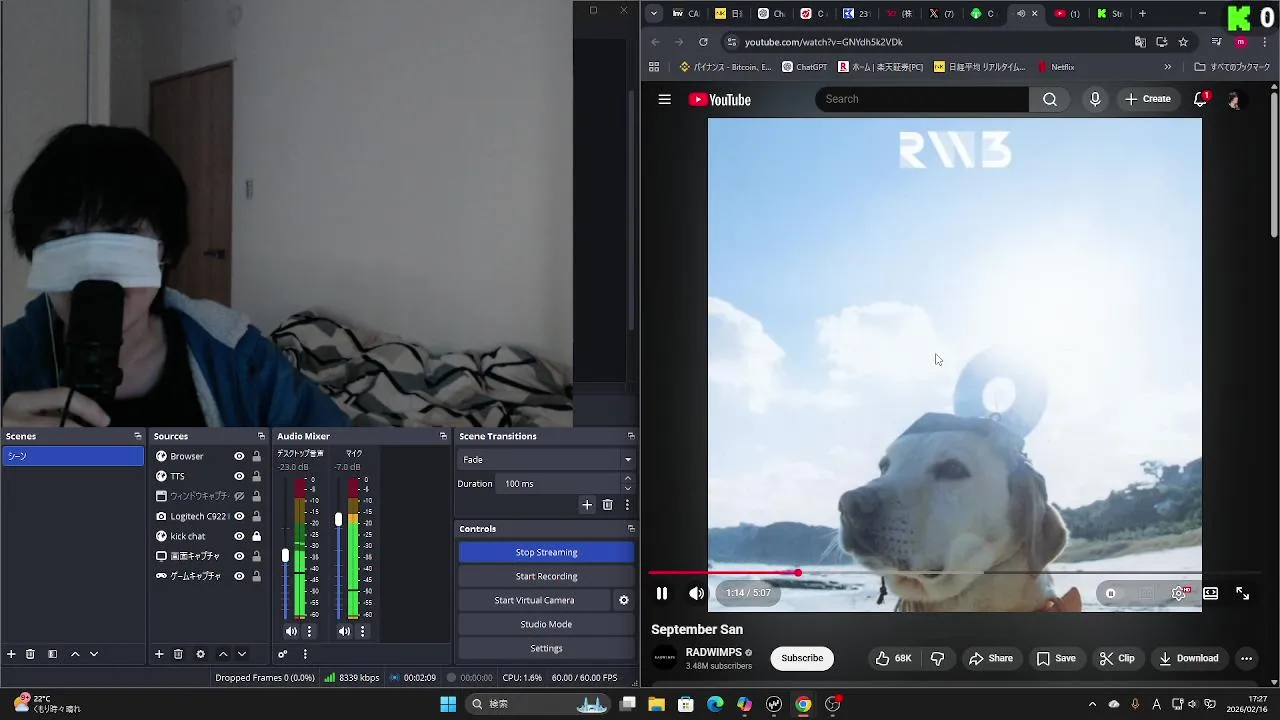Hide the kick chat source
1280x720 pixels.
[239, 536]
